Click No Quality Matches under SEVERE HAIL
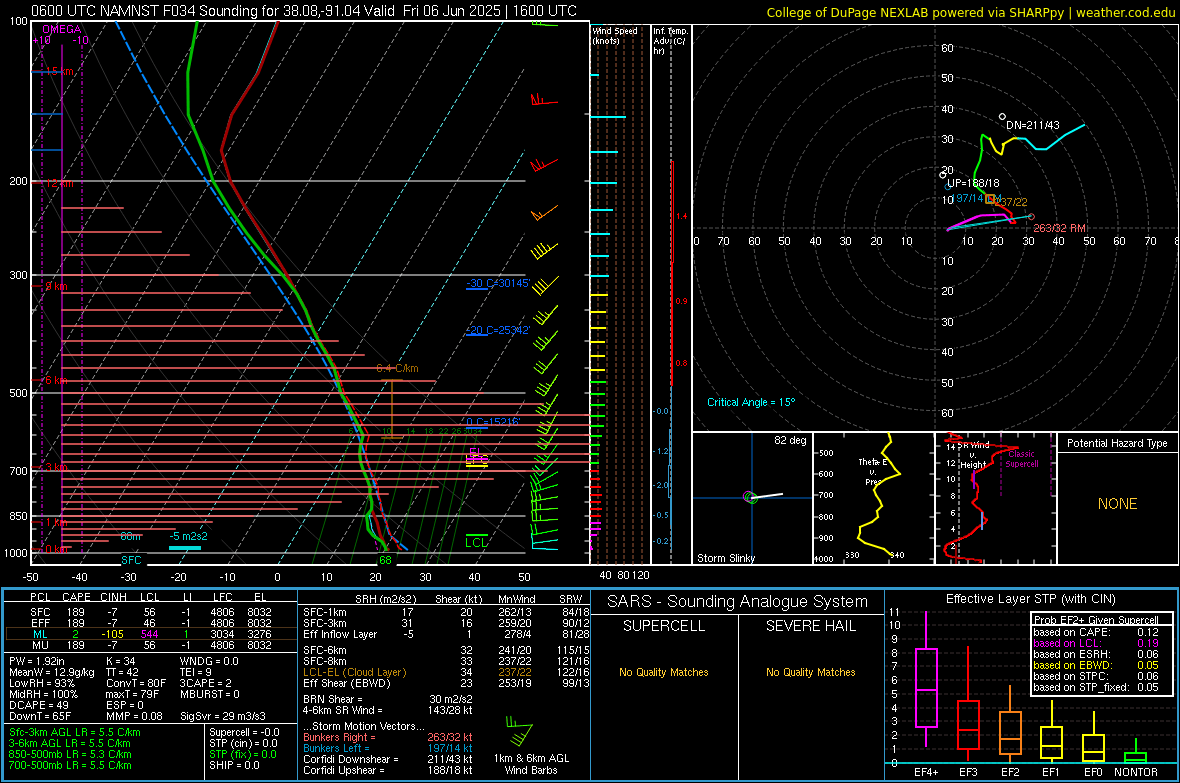The image size is (1180, 783). tap(810, 672)
